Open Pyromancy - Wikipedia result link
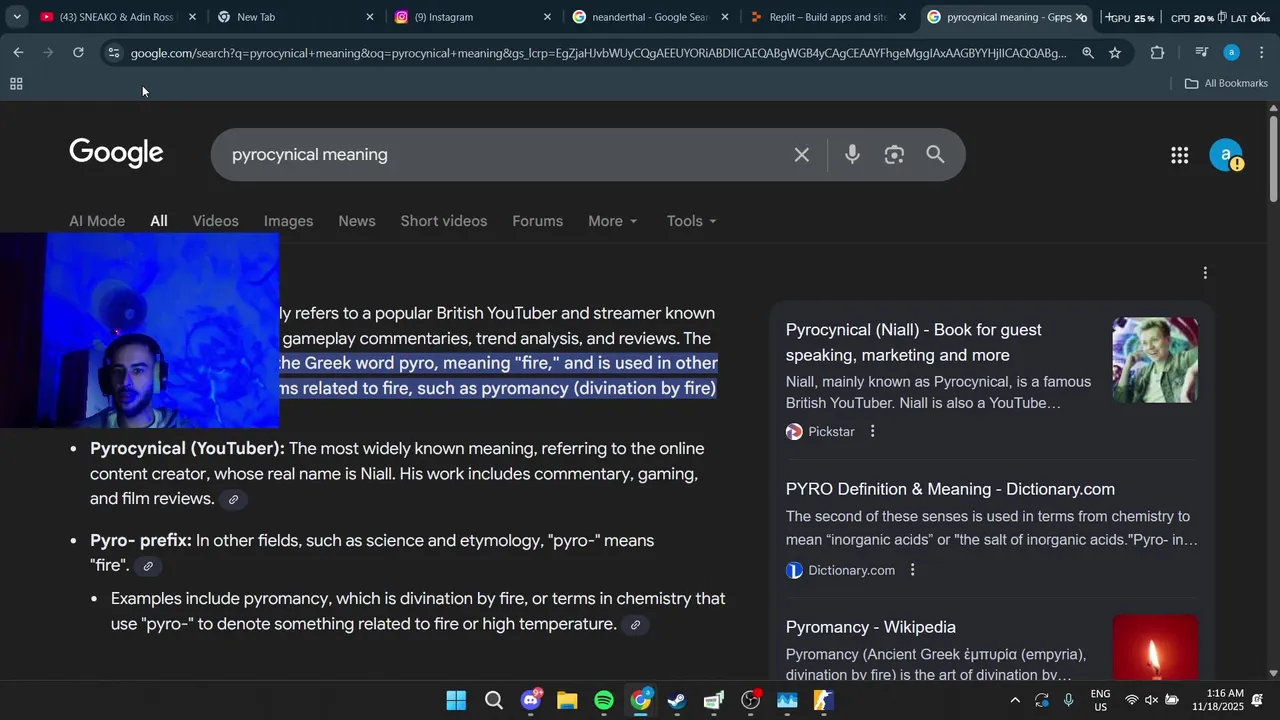Image resolution: width=1280 pixels, height=720 pixels. 871,627
